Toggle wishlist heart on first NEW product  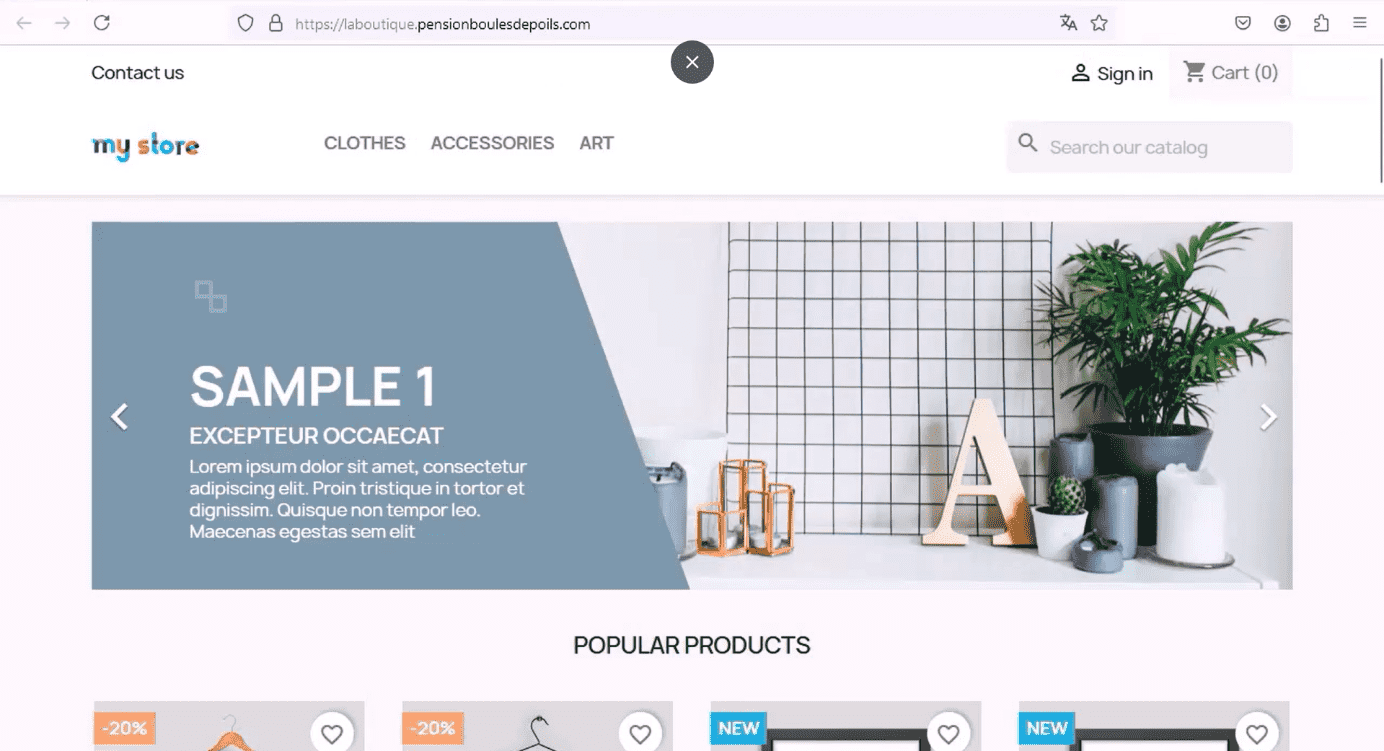(948, 734)
